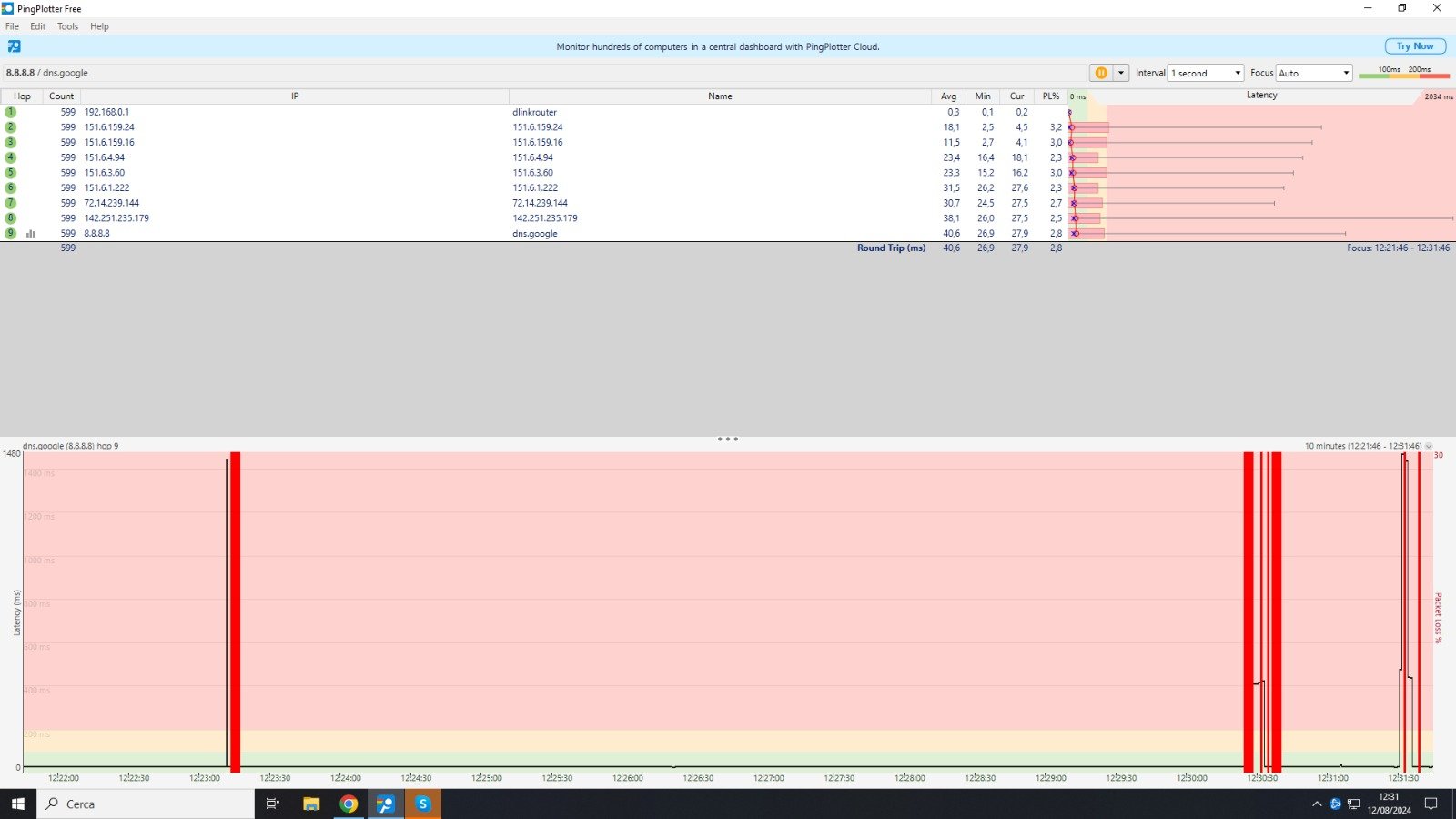Image resolution: width=1456 pixels, height=819 pixels.
Task: Click the Focus: 12:21:46 - 12:31:46 text
Action: pos(1399,248)
